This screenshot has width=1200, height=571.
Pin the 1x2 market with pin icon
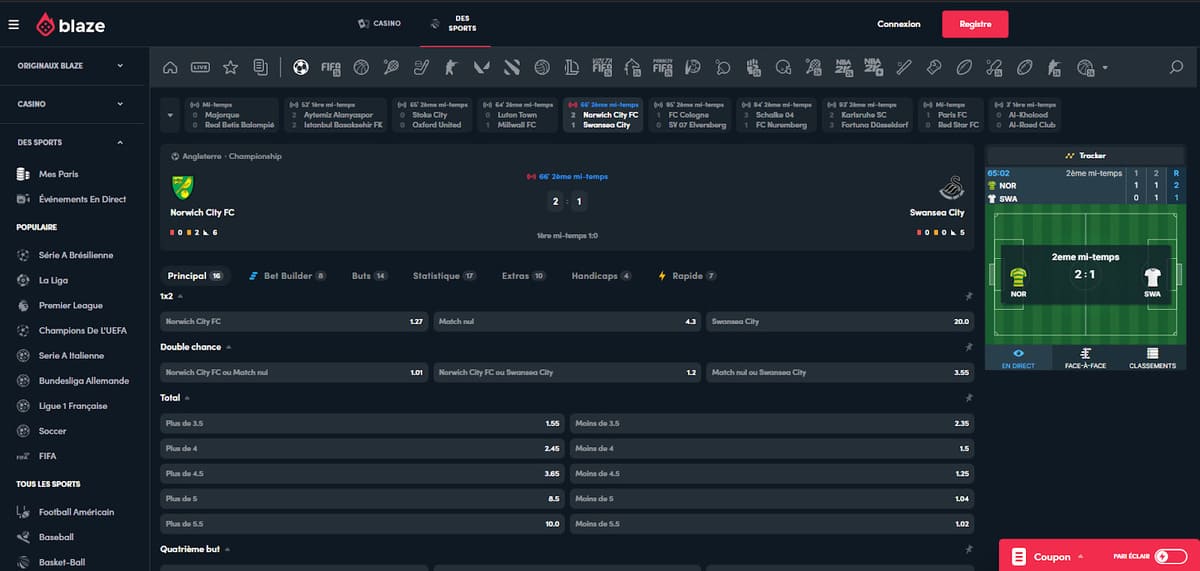pos(967,297)
